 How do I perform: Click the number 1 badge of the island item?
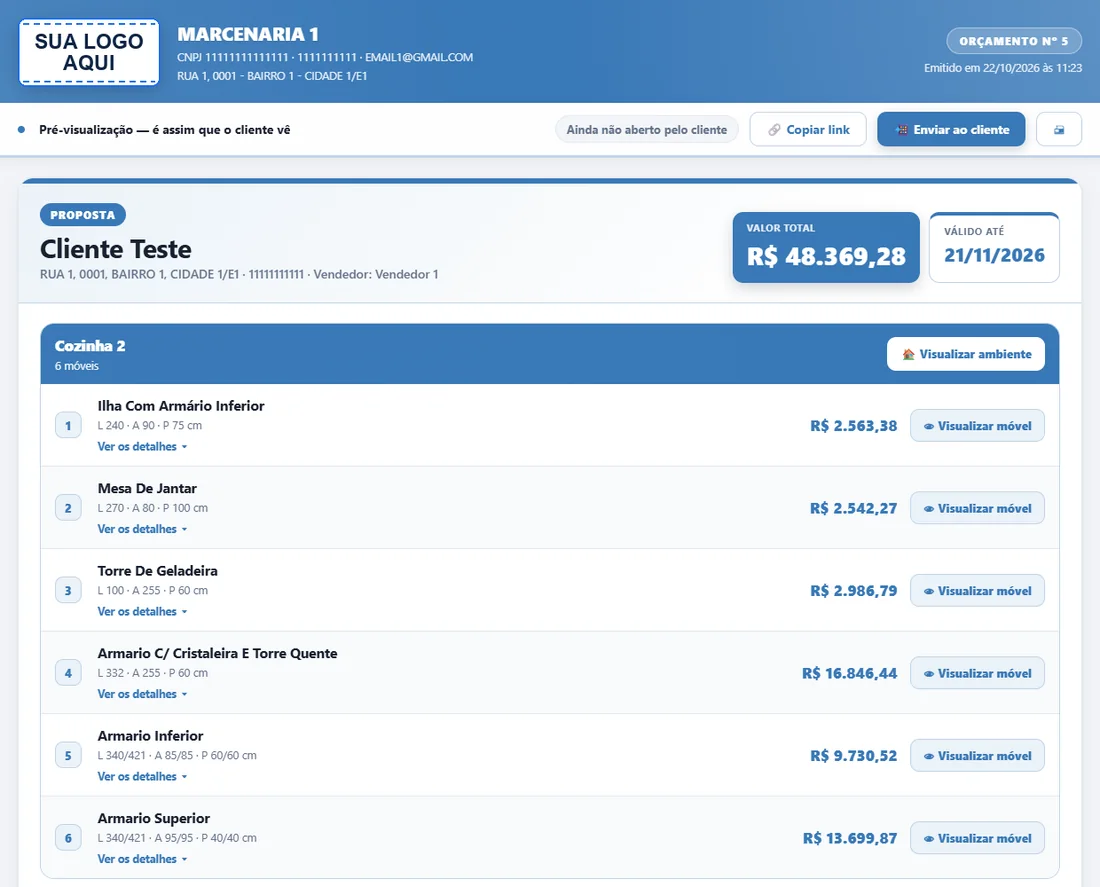tap(68, 425)
